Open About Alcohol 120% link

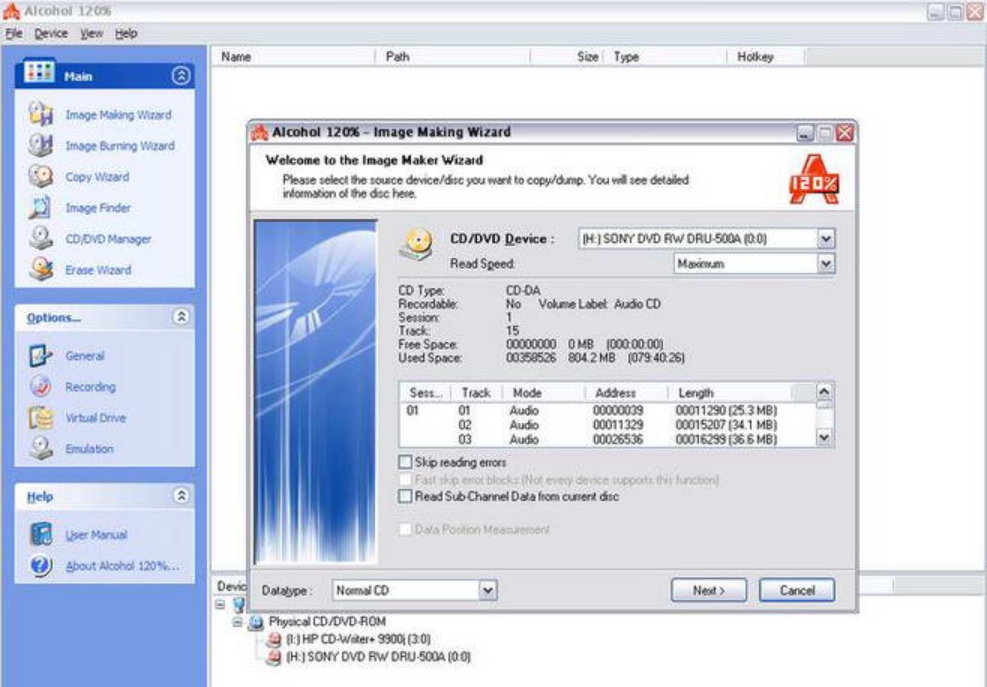pos(123,565)
